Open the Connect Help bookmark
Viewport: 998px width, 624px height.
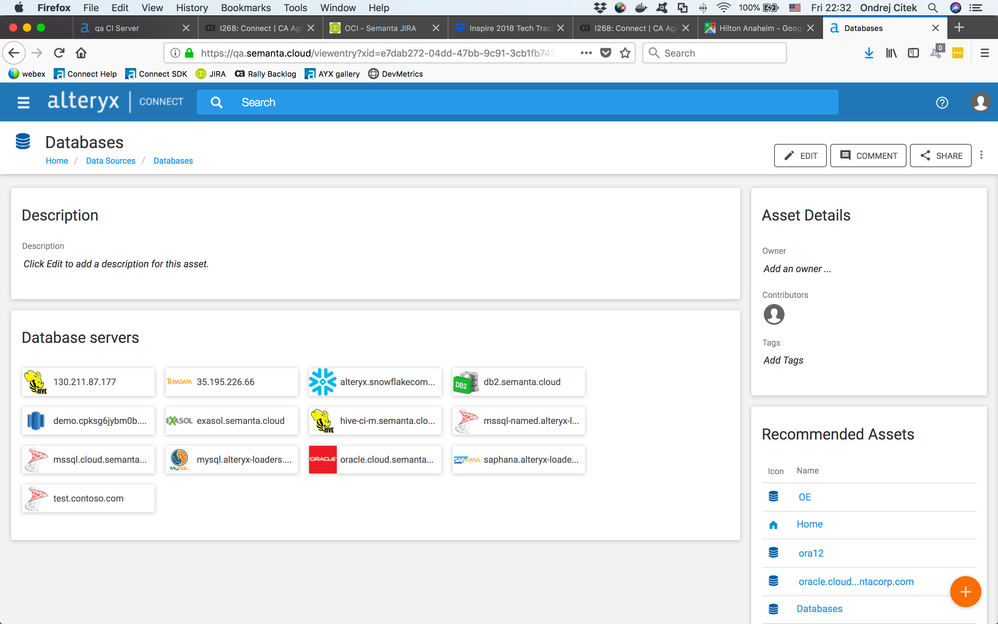(85, 74)
